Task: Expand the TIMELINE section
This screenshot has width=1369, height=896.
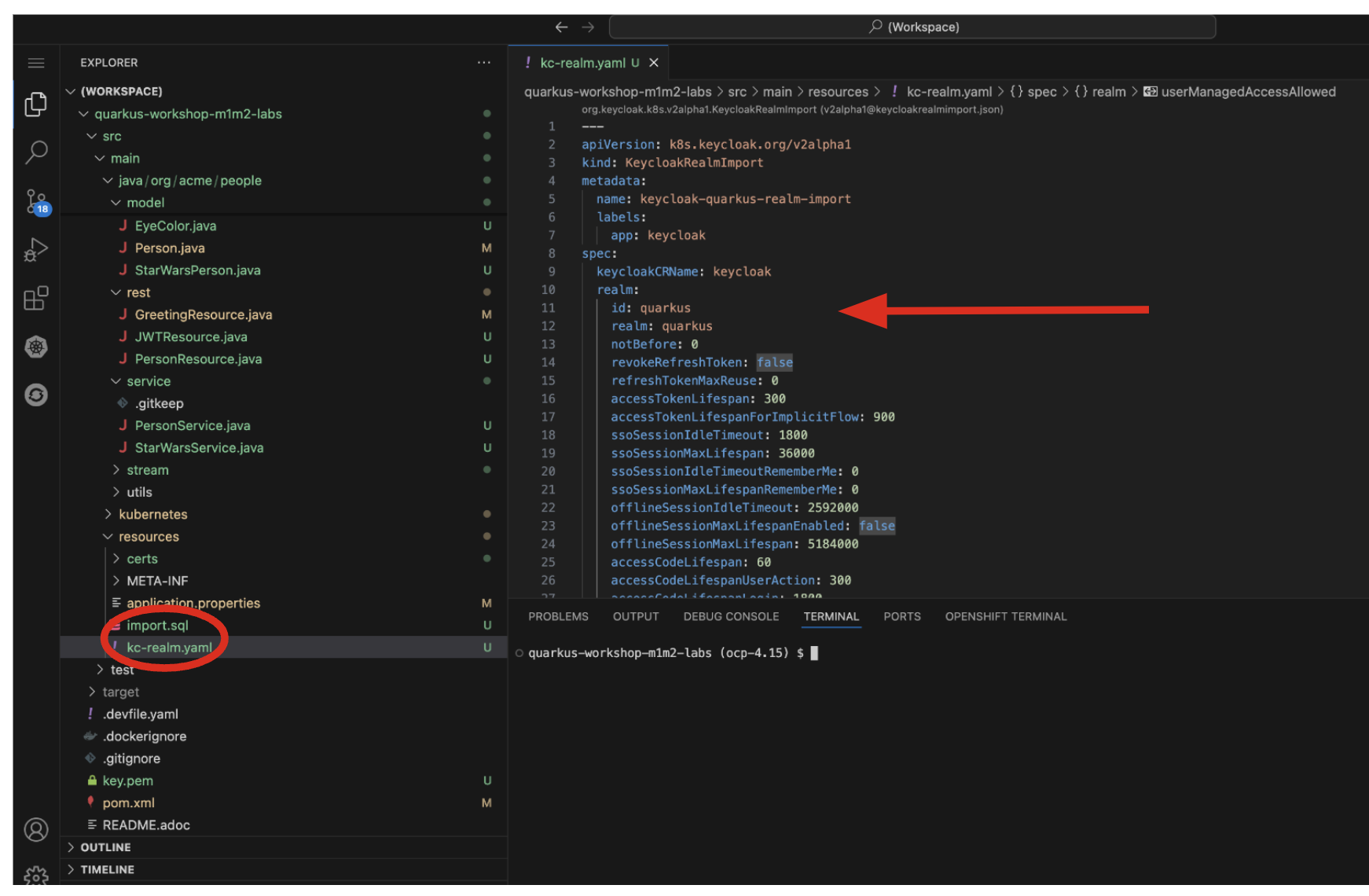Action: (x=107, y=869)
